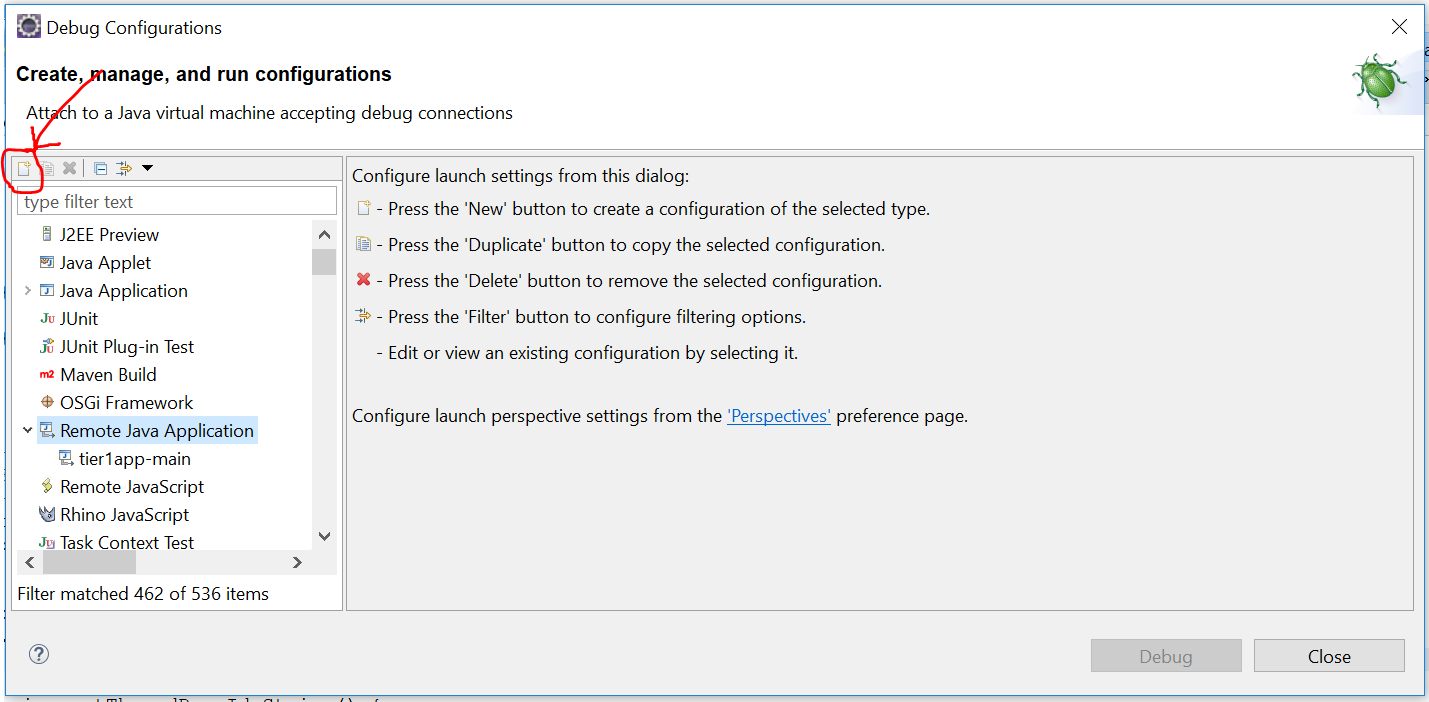Select Rhino JavaScript entry
1429x702 pixels.
pos(124,515)
